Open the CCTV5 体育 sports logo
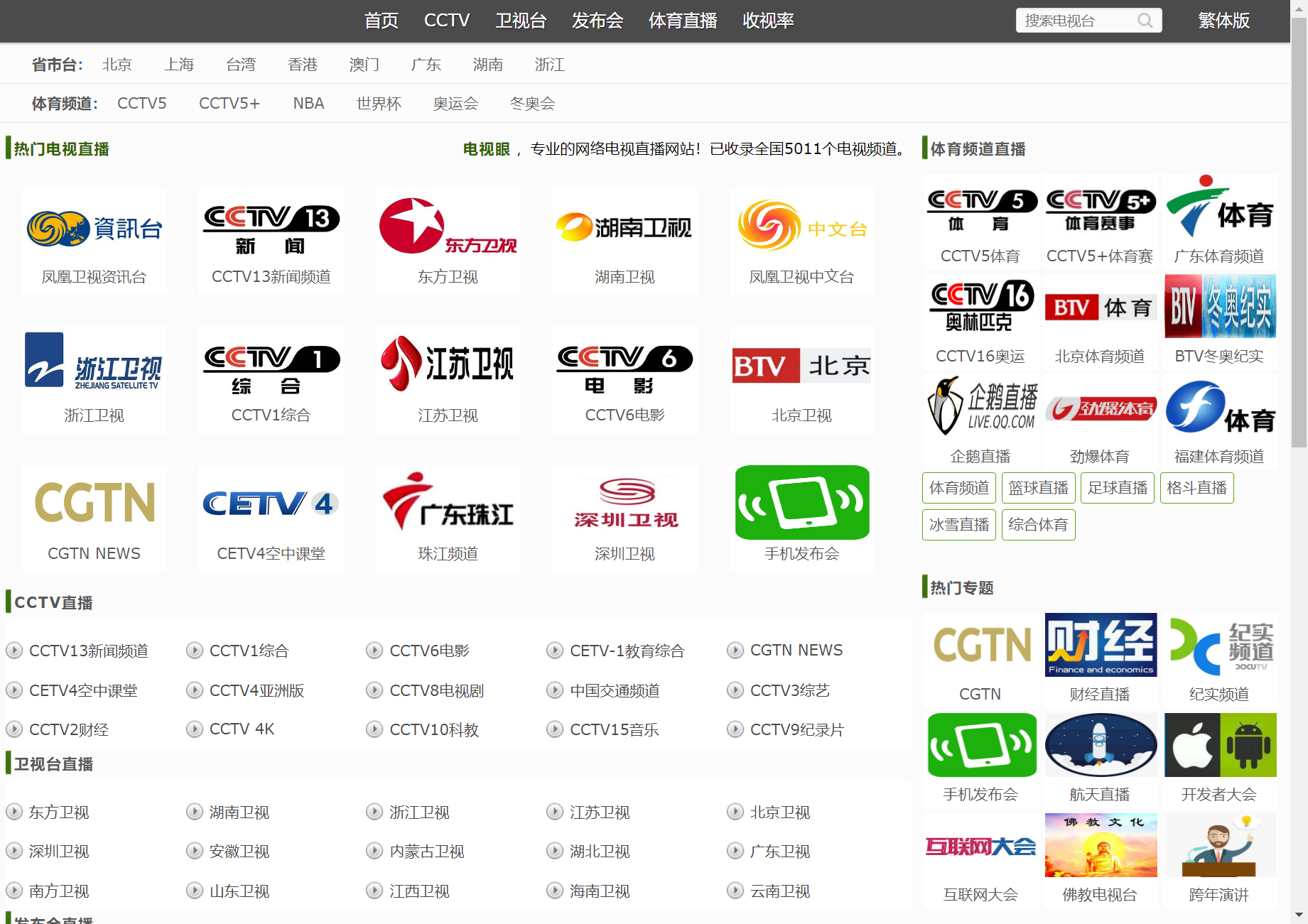The image size is (1308, 924). click(x=981, y=210)
